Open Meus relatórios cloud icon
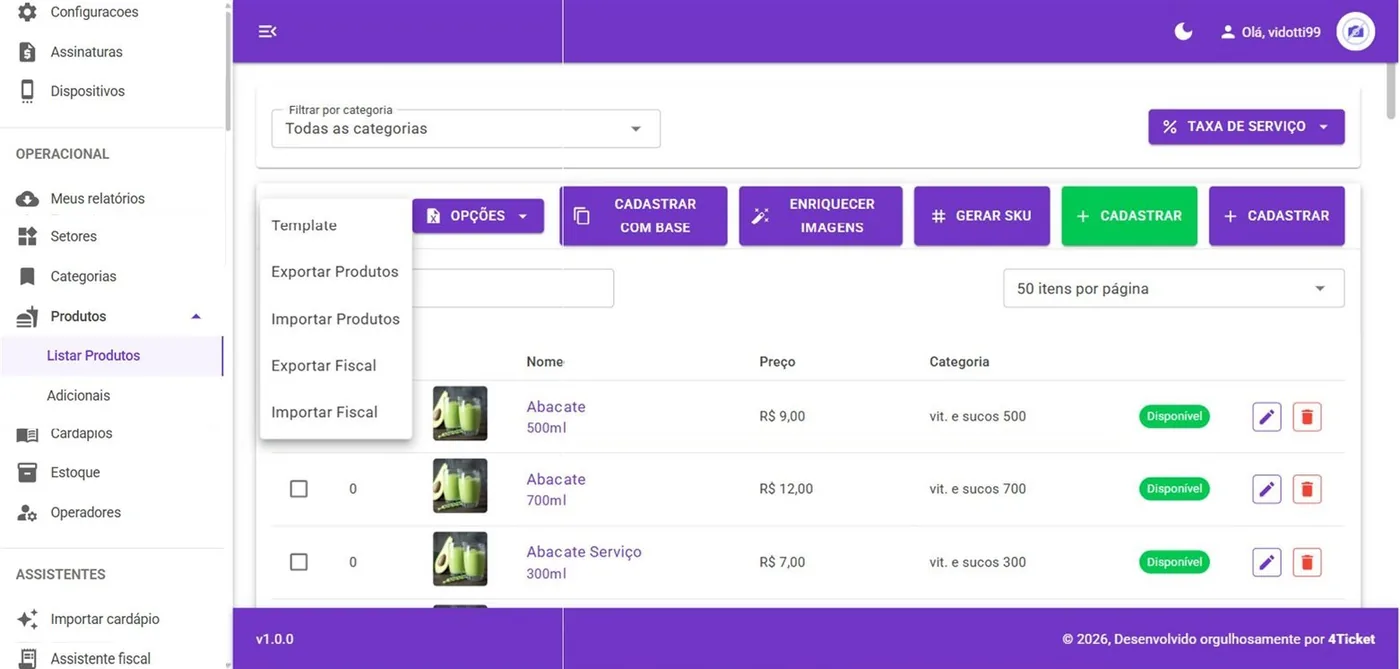The height and width of the screenshot is (669, 1400). point(28,198)
